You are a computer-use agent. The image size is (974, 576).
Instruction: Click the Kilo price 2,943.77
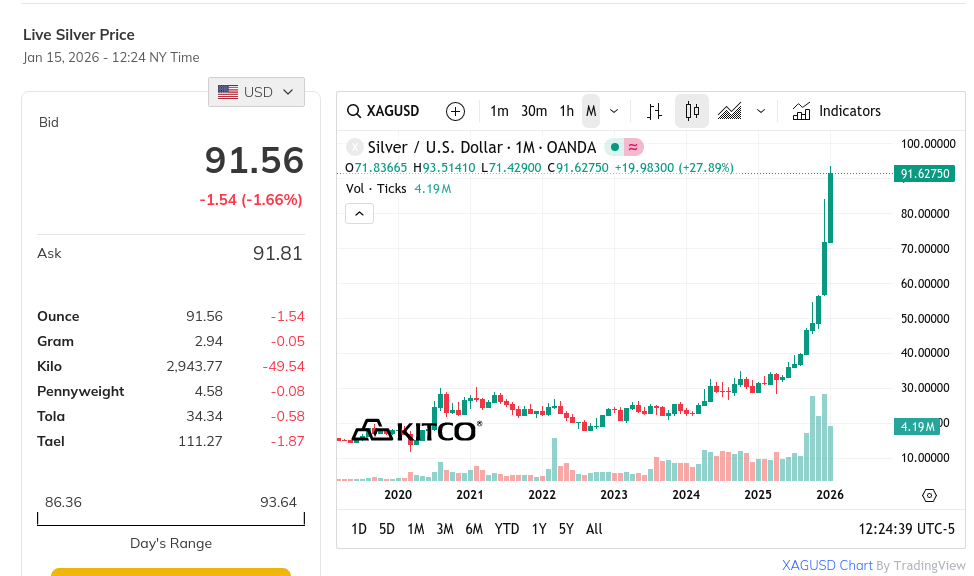click(x=194, y=367)
